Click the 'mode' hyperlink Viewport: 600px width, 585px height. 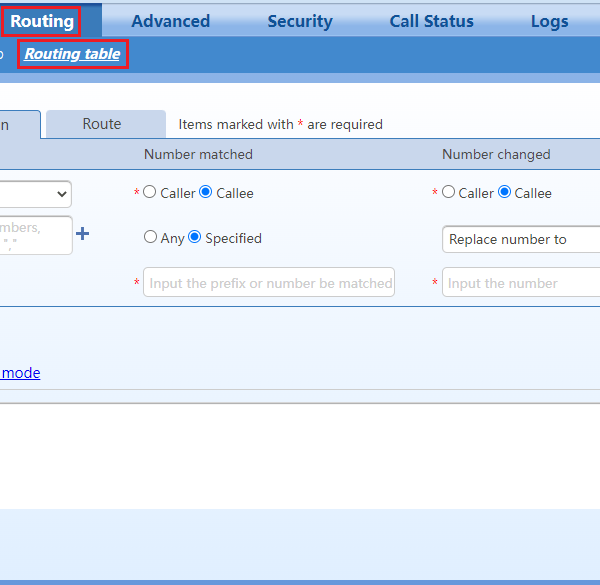point(20,373)
